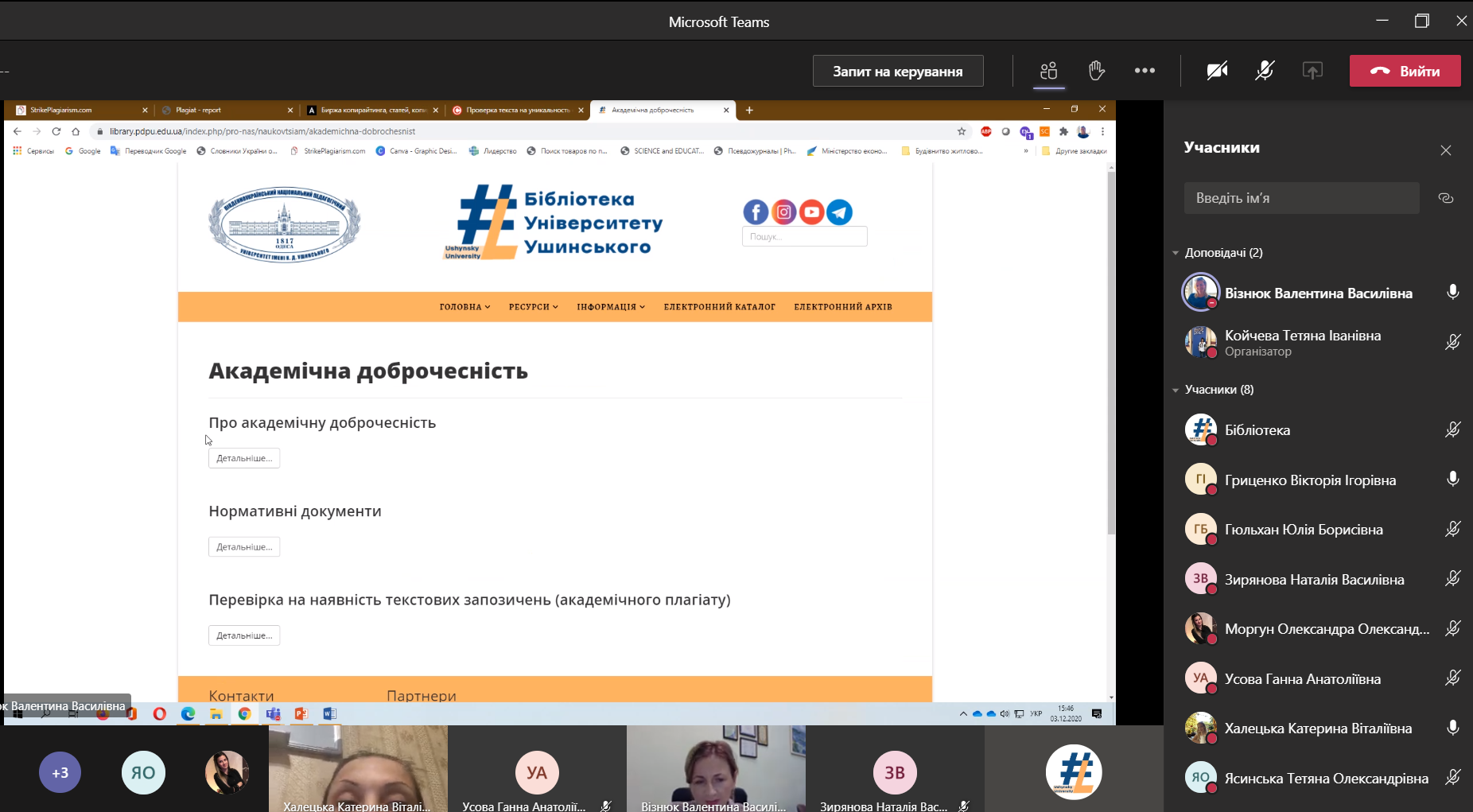This screenshot has width=1473, height=812.
Task: Open the Перекладач Google bookmark
Action: [148, 151]
